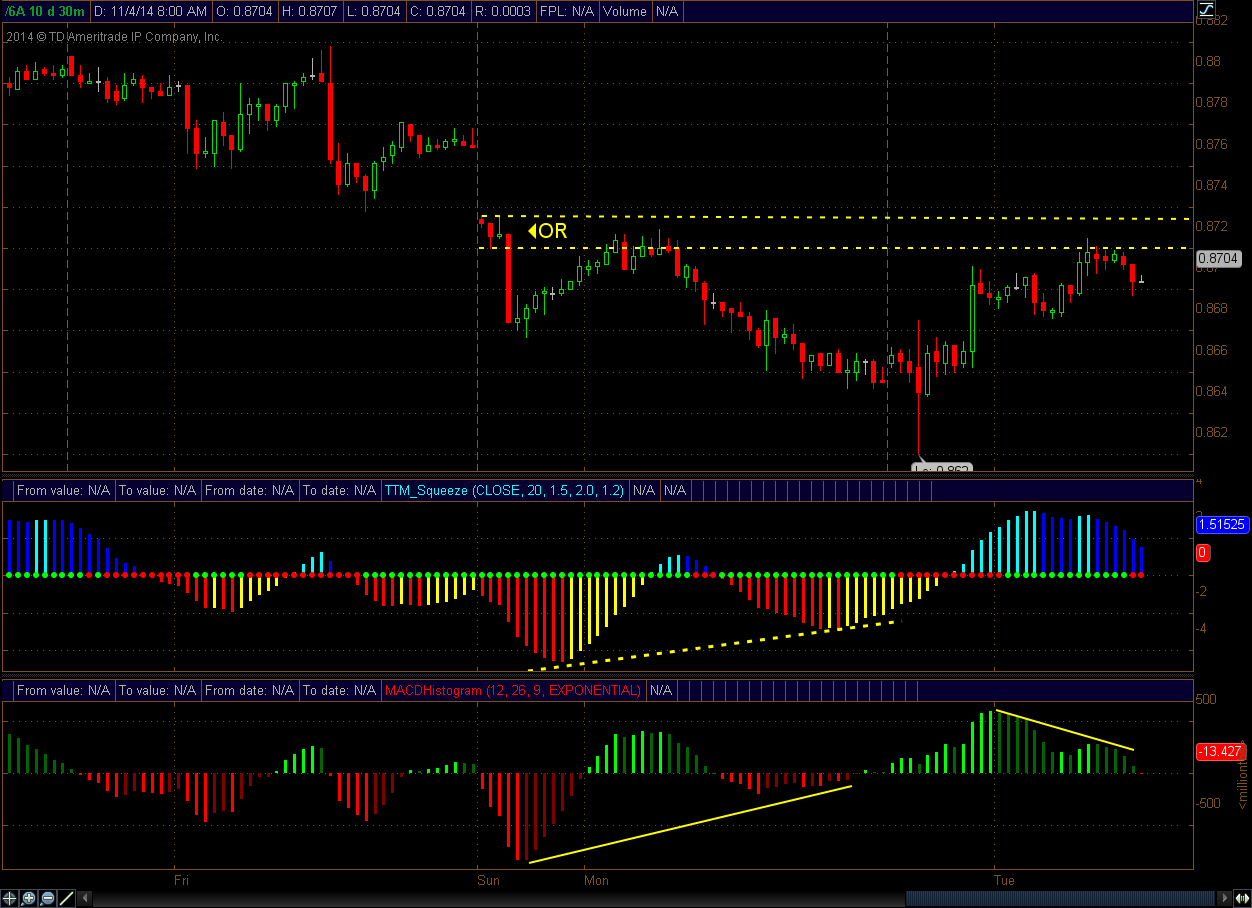
Task: Click the 0.862 price axis label
Action: pyautogui.click(x=1212, y=432)
